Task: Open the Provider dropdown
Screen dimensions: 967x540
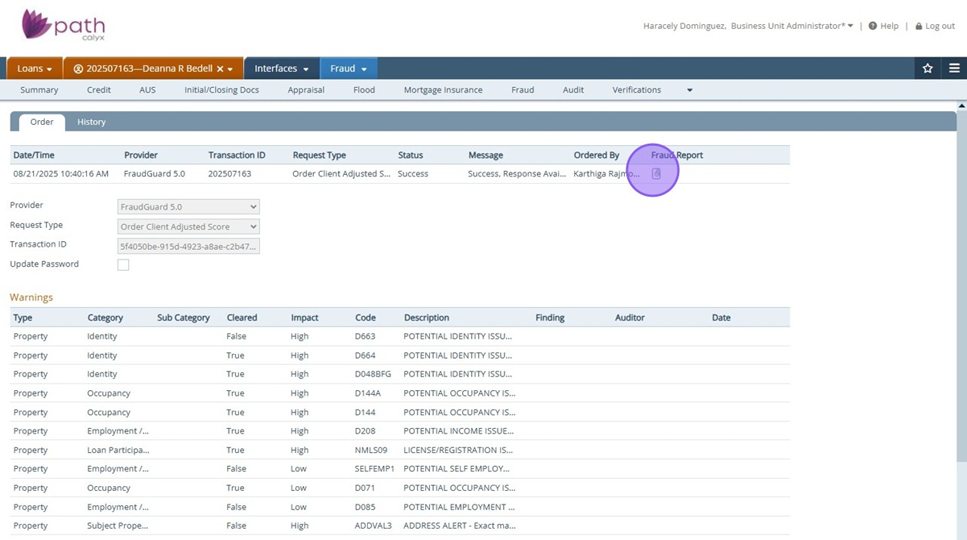Action: click(x=188, y=207)
